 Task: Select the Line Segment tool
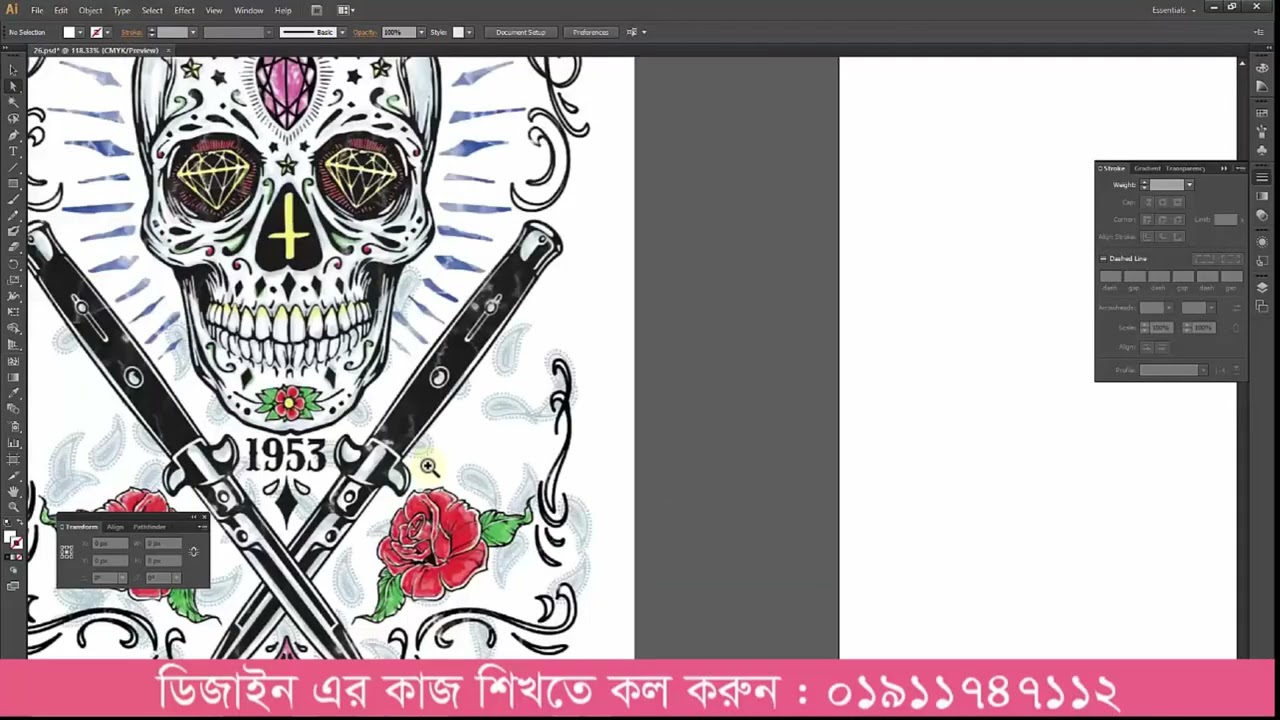pyautogui.click(x=13, y=167)
